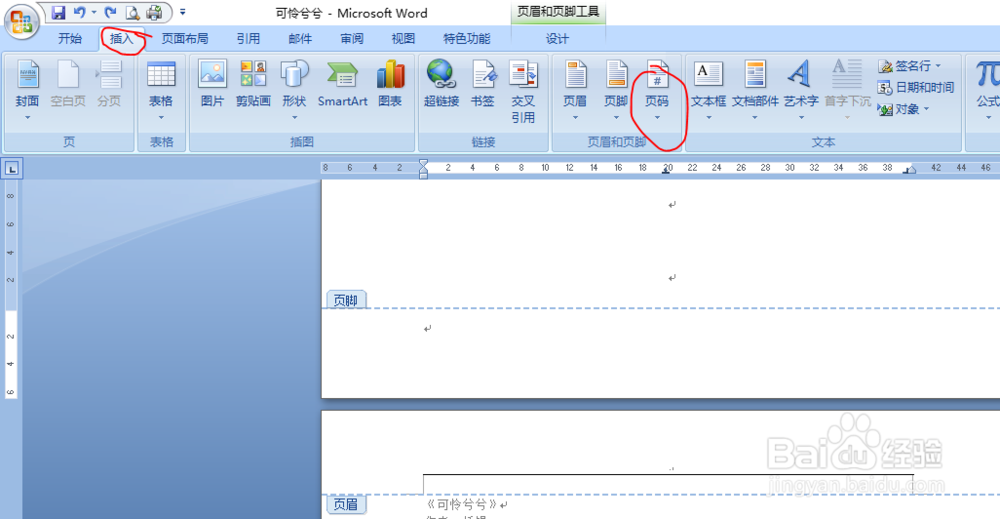Open the 审阅 tab

point(352,39)
